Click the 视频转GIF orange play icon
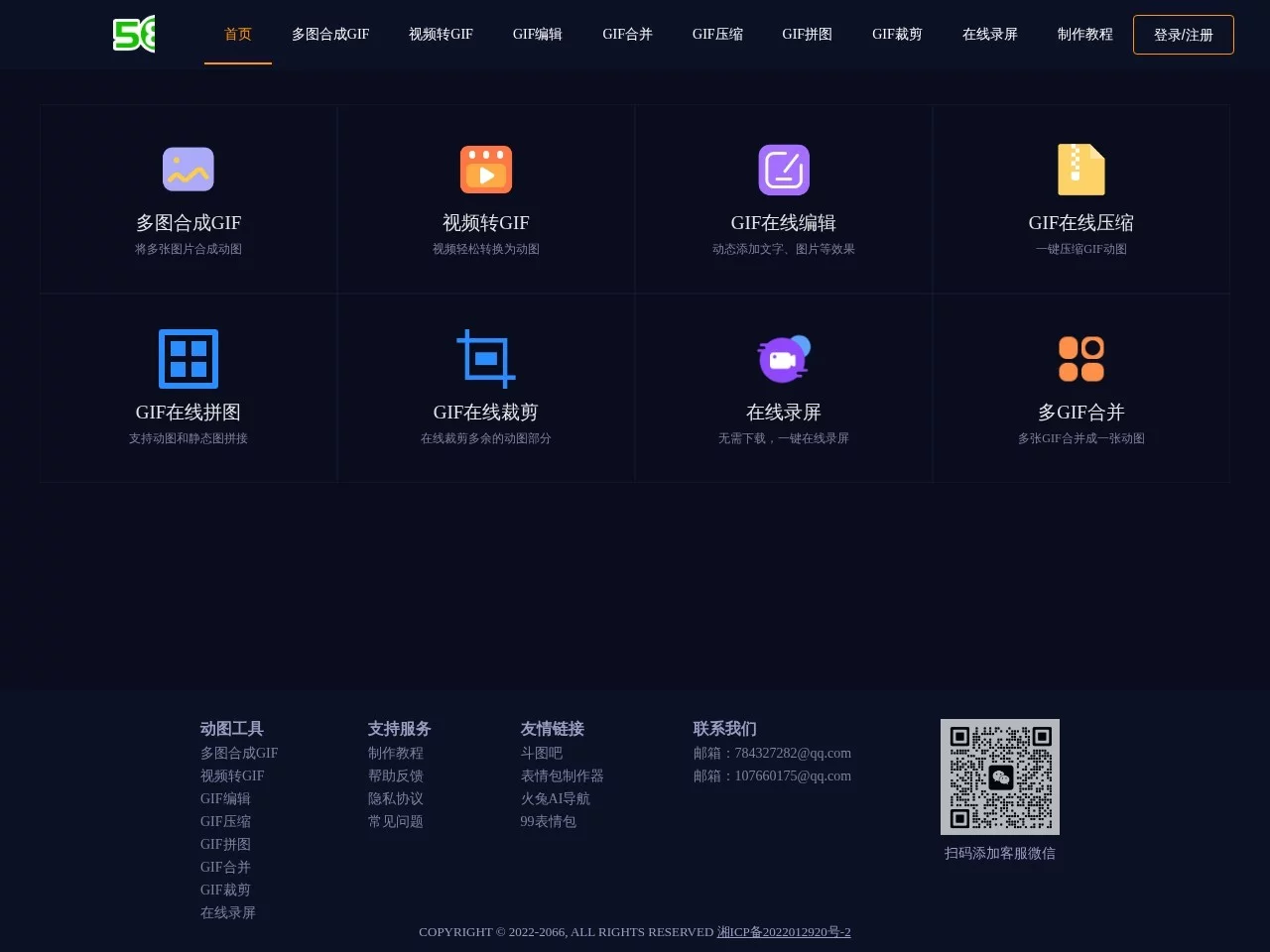 486,170
